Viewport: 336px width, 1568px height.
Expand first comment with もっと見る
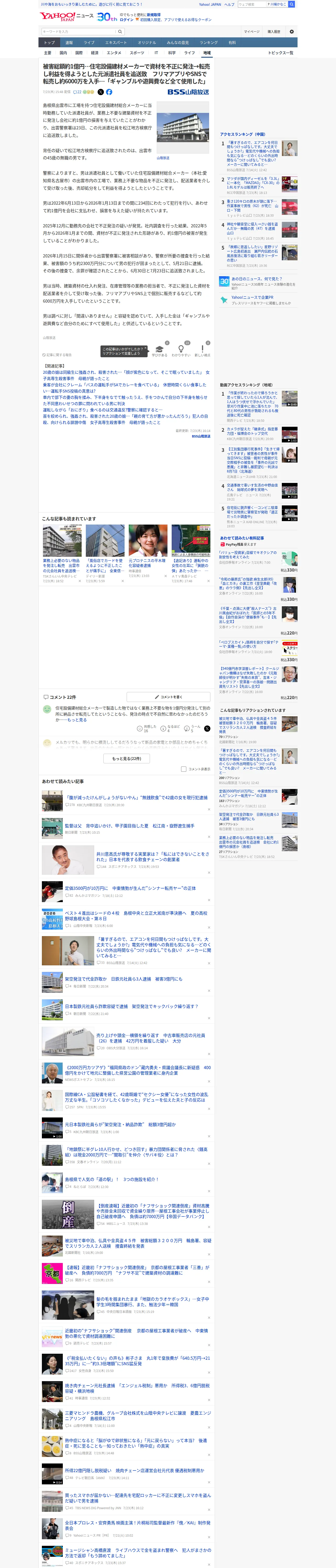pyautogui.click(x=77, y=719)
